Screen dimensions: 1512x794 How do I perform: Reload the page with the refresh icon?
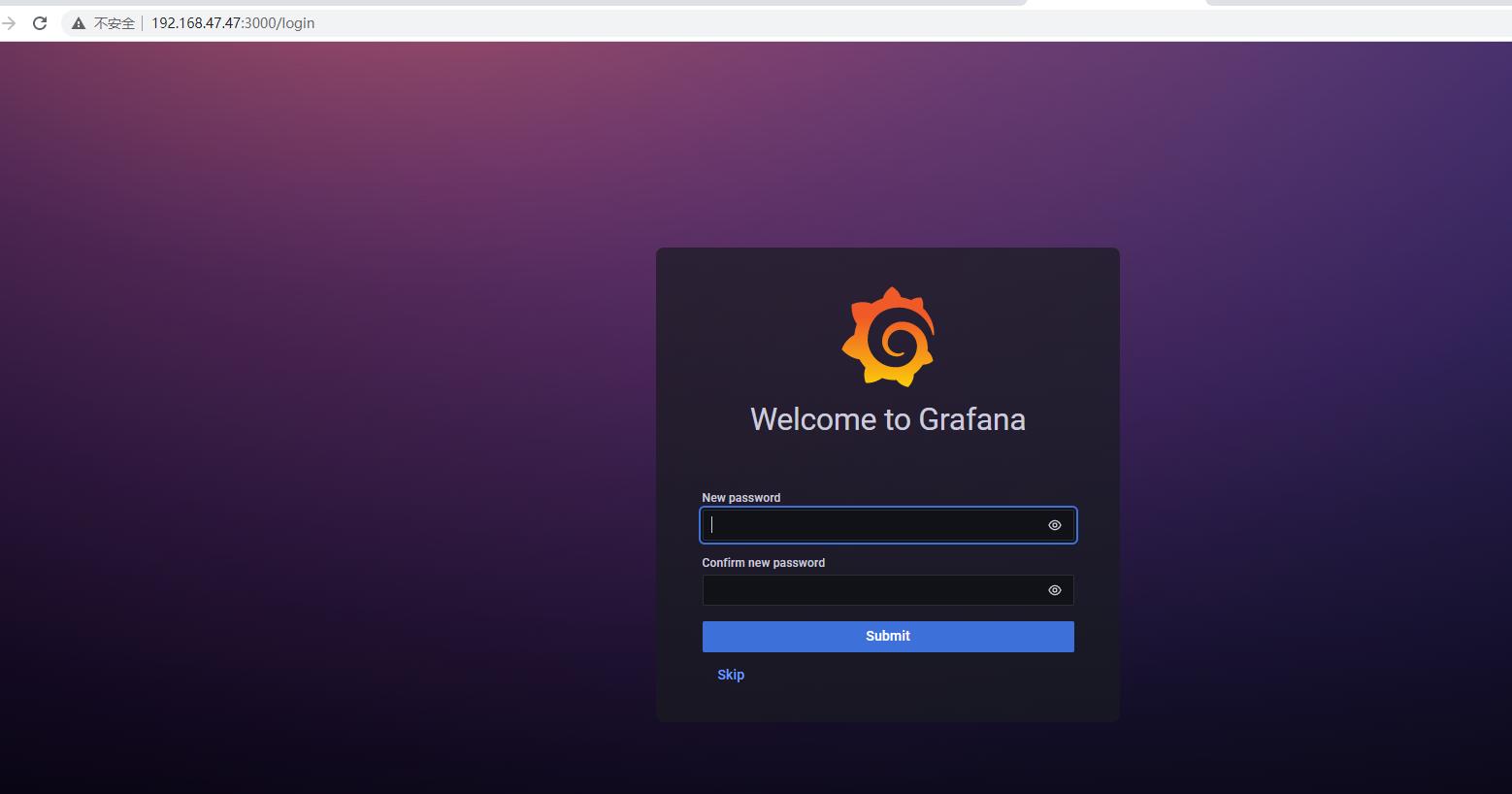pyautogui.click(x=40, y=23)
